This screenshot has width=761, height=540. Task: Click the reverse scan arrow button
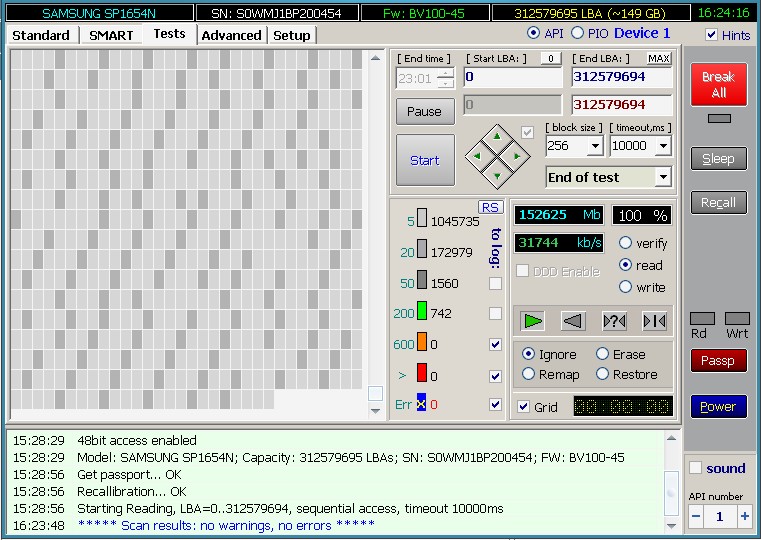(573, 321)
